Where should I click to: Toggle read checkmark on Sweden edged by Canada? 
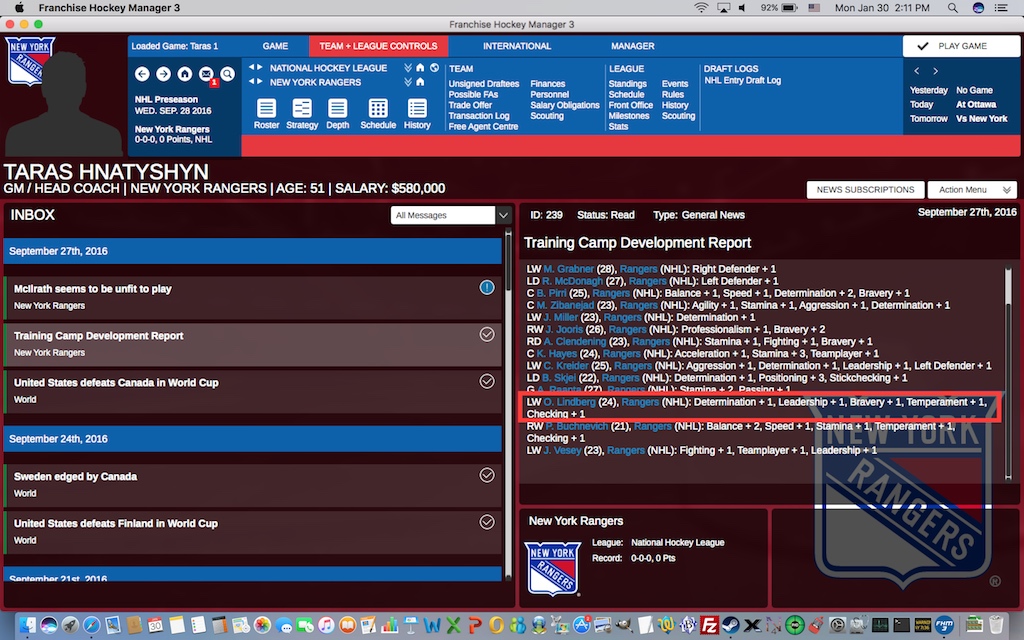(487, 475)
